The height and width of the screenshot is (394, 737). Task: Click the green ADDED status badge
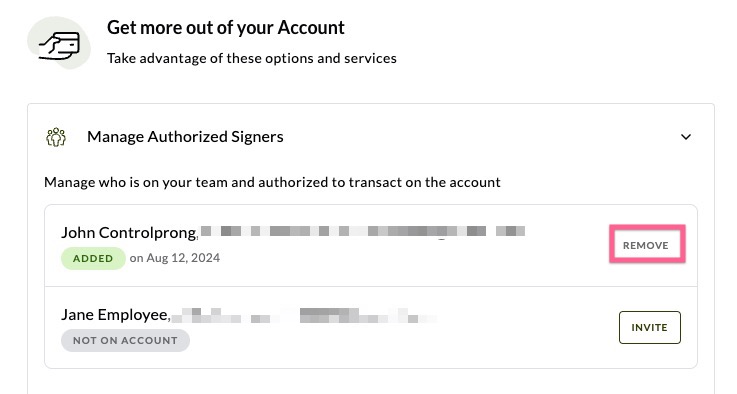(93, 258)
